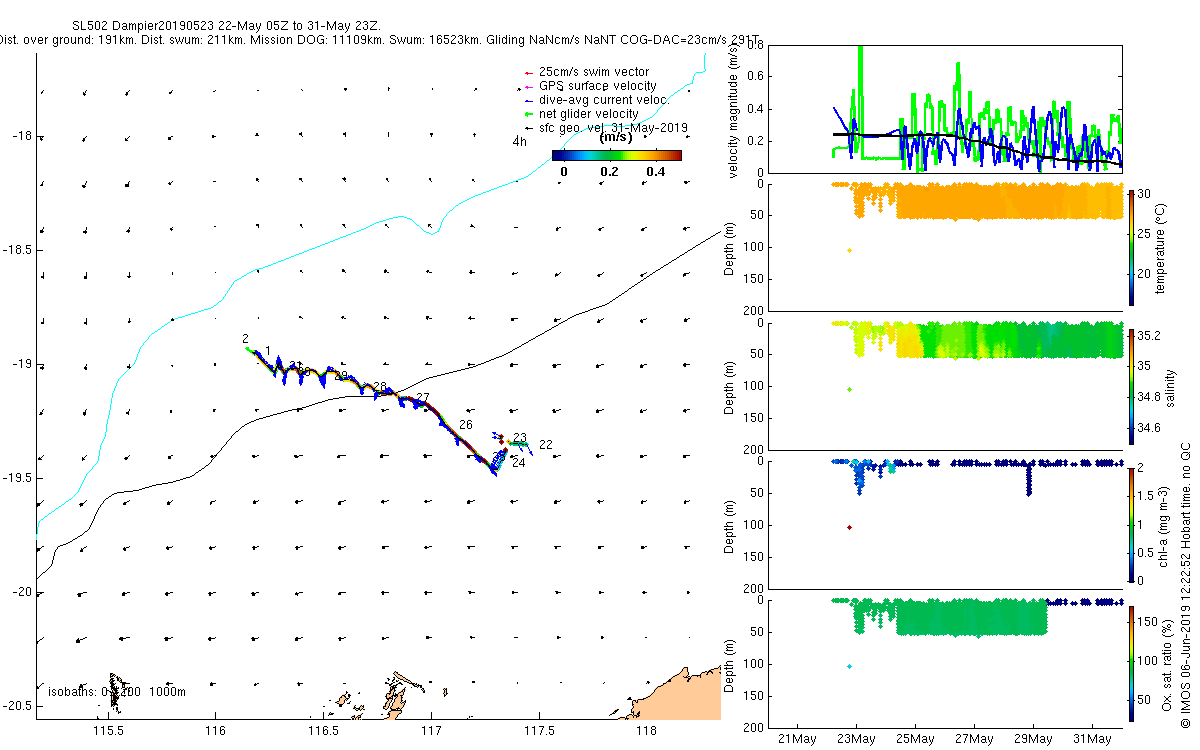Viewport: 1200px width, 750px height.
Task: Click legend entry 'net glider velocity'
Action: pos(589,114)
